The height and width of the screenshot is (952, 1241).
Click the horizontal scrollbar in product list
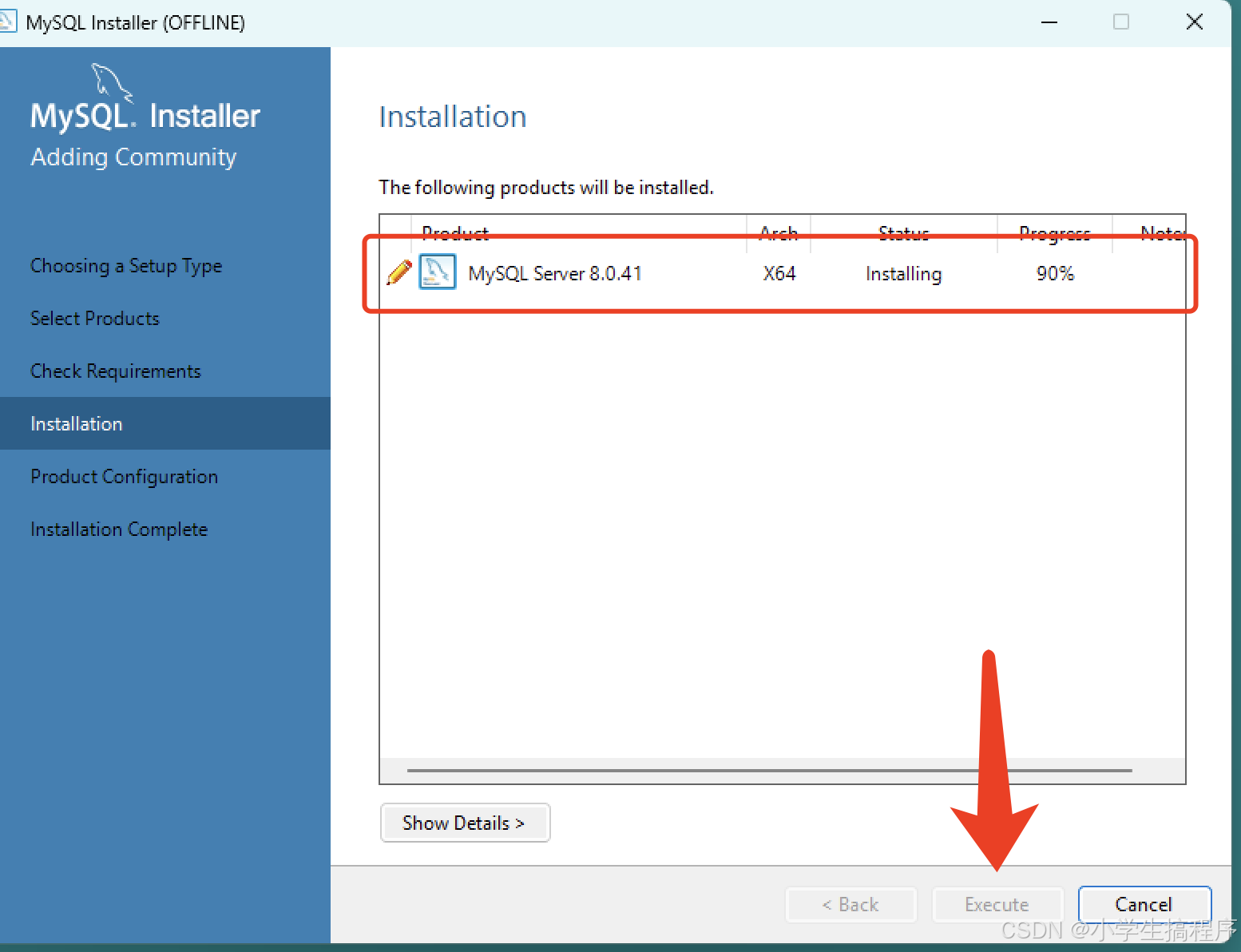pos(769,771)
